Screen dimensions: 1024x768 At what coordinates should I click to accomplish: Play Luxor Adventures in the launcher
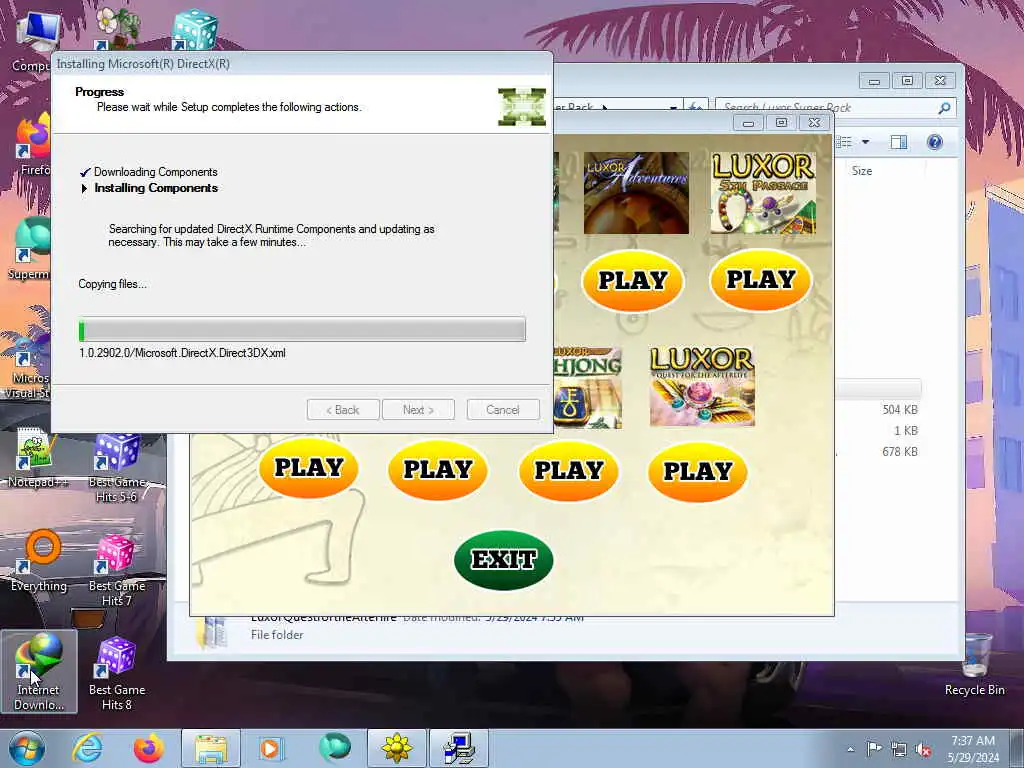point(632,280)
